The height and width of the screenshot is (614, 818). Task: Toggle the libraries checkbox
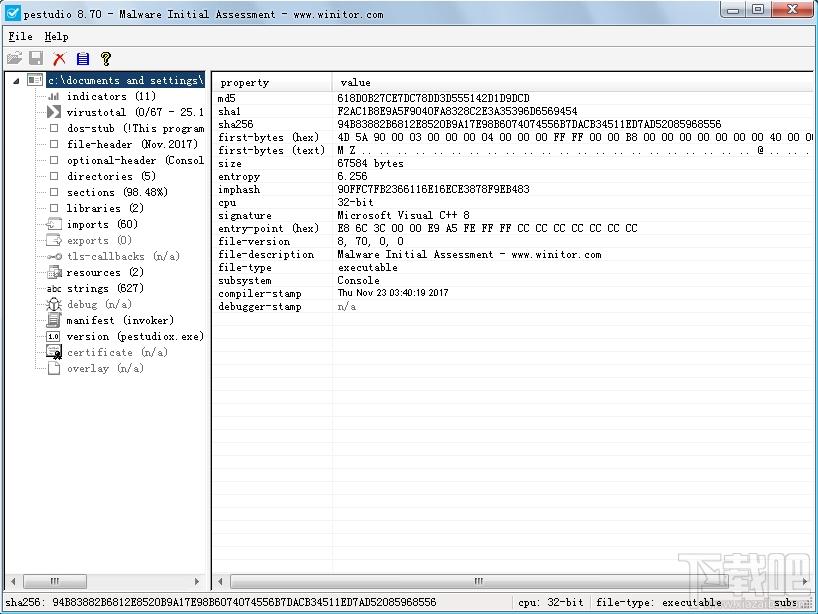54,208
